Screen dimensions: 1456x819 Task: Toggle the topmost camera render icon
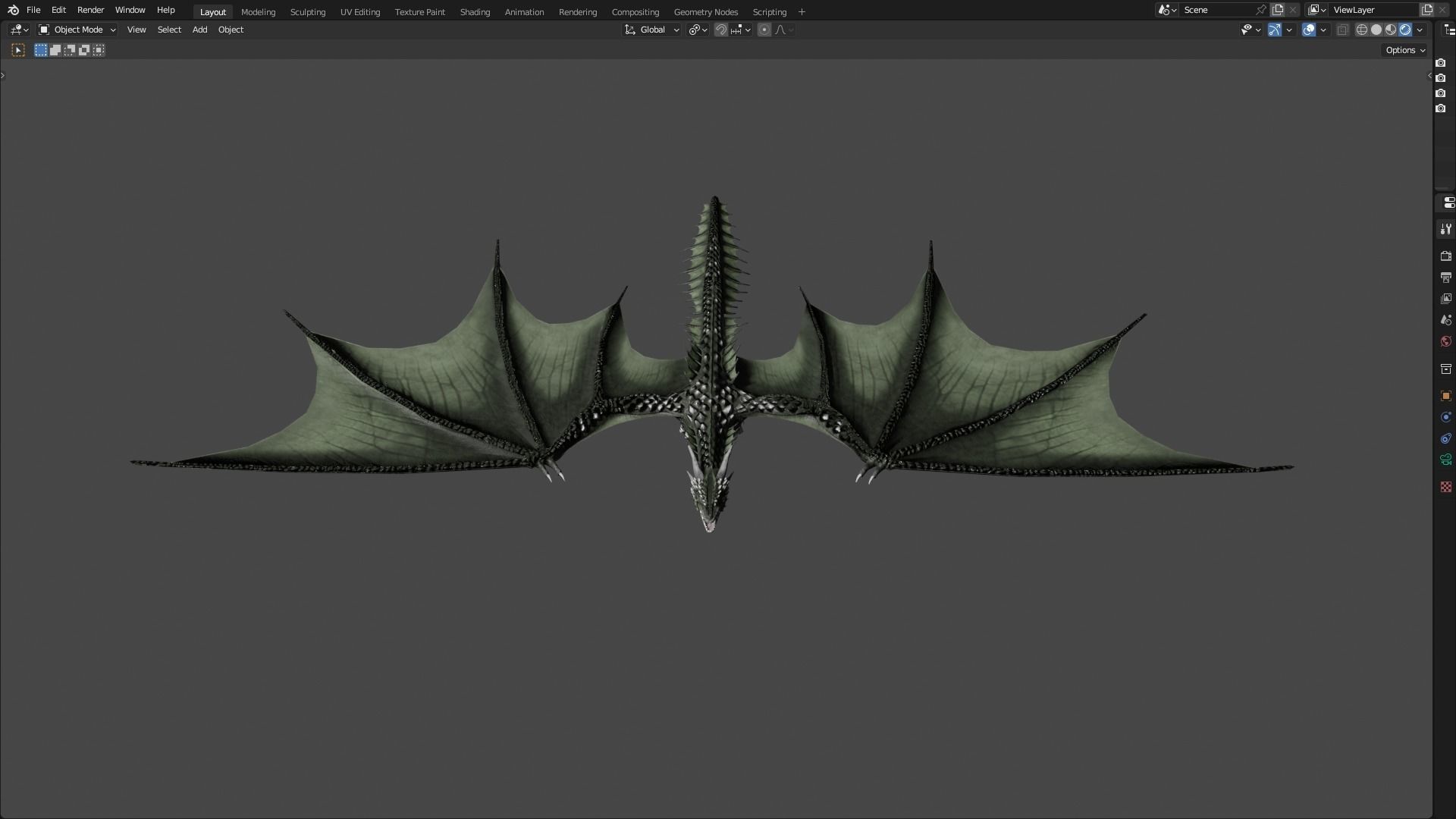point(1441,63)
